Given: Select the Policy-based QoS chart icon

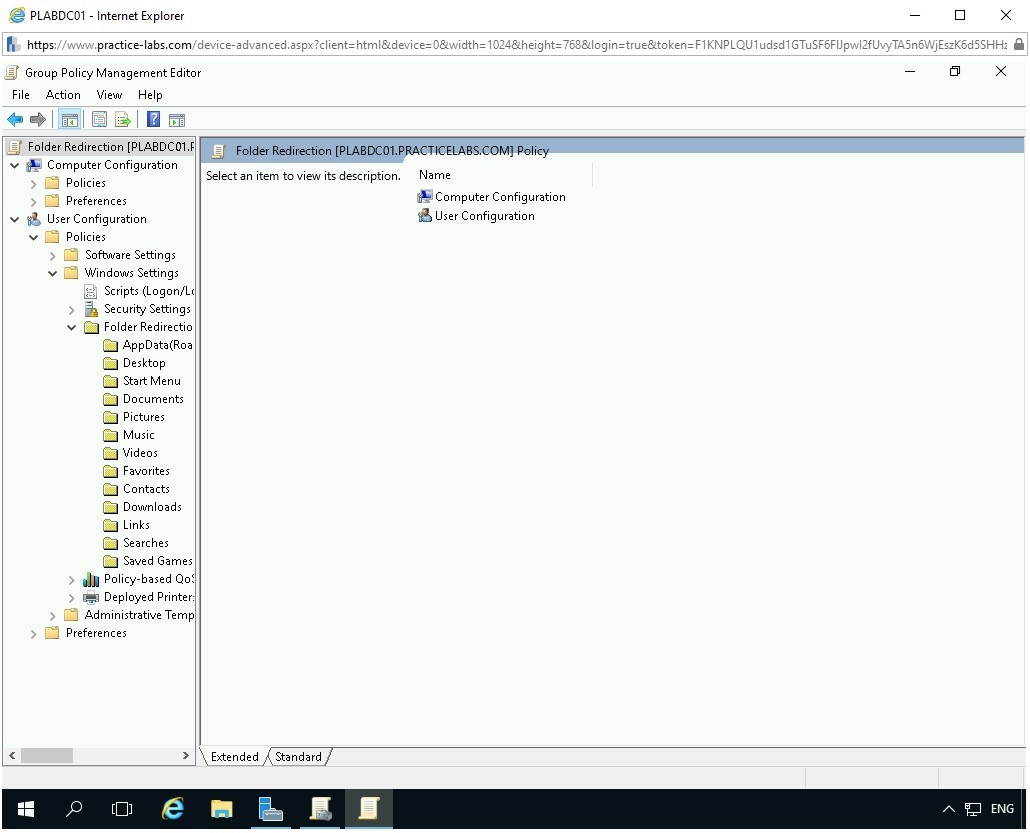Looking at the screenshot, I should (91, 579).
